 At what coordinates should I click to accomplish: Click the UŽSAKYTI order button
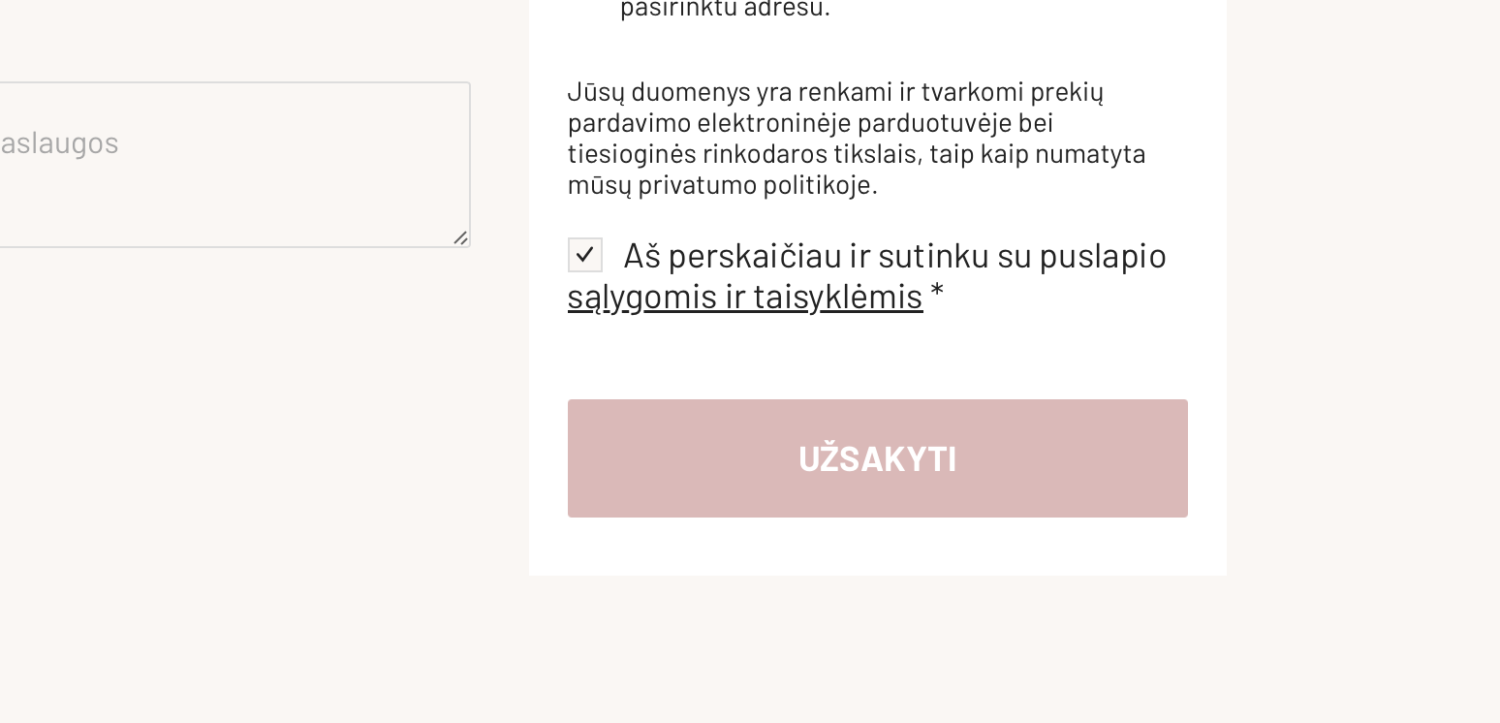point(877,458)
